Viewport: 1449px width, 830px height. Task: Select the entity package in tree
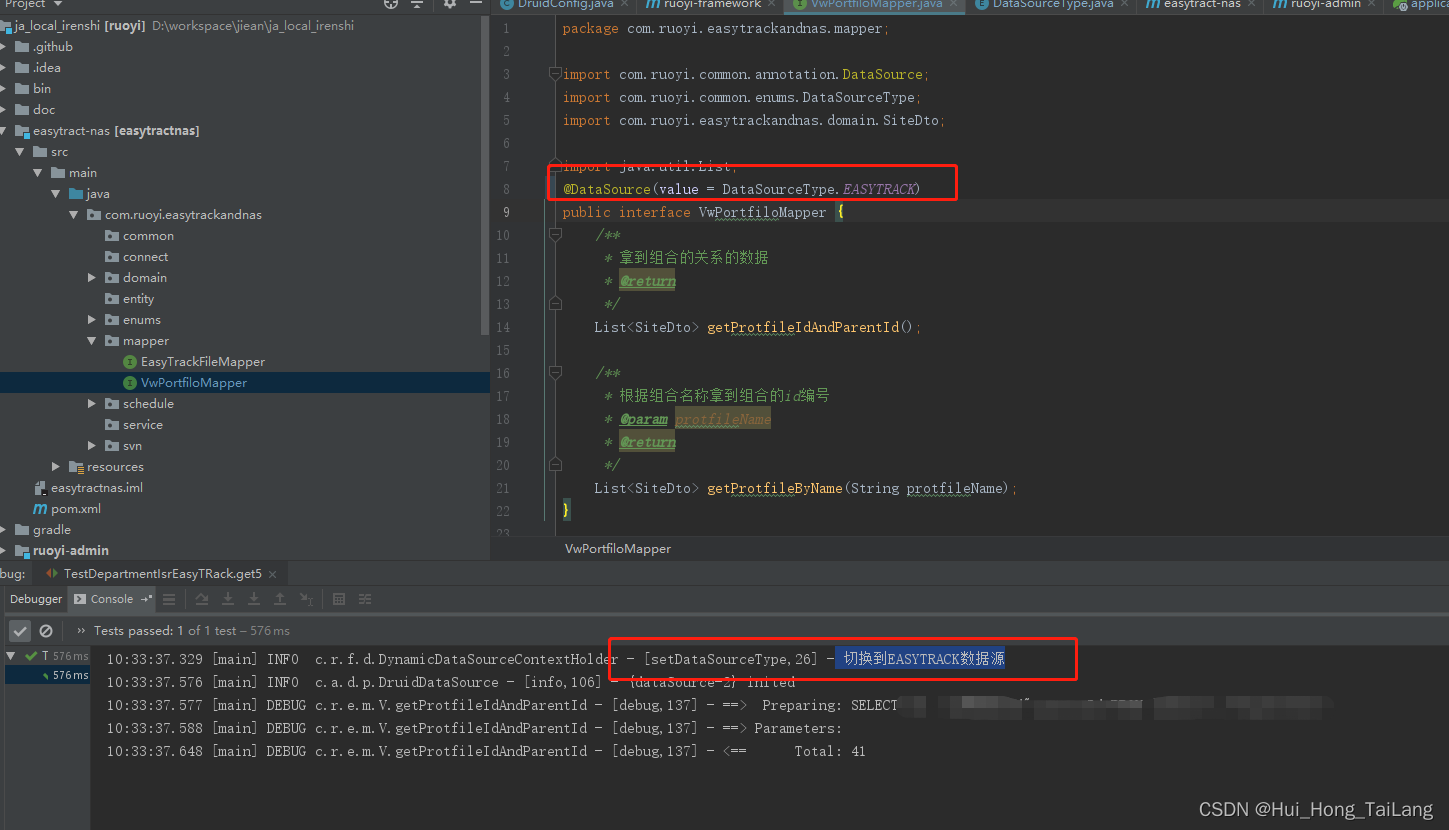click(x=139, y=299)
